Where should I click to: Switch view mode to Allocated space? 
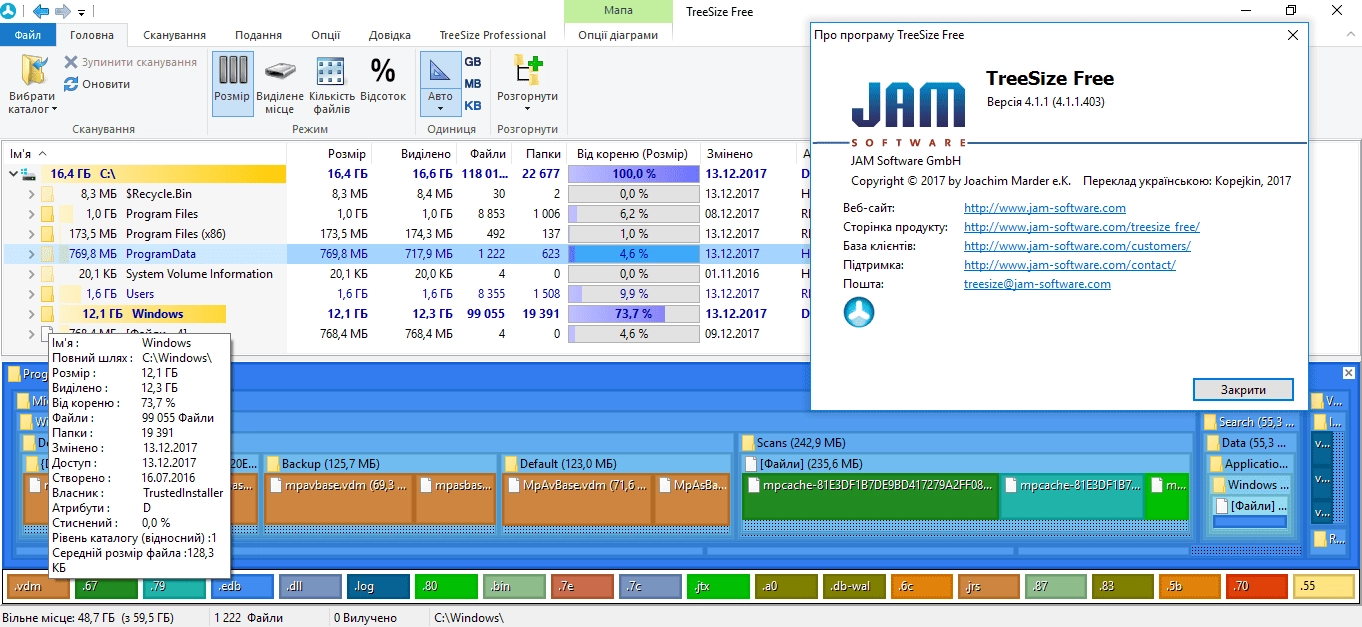(x=280, y=86)
